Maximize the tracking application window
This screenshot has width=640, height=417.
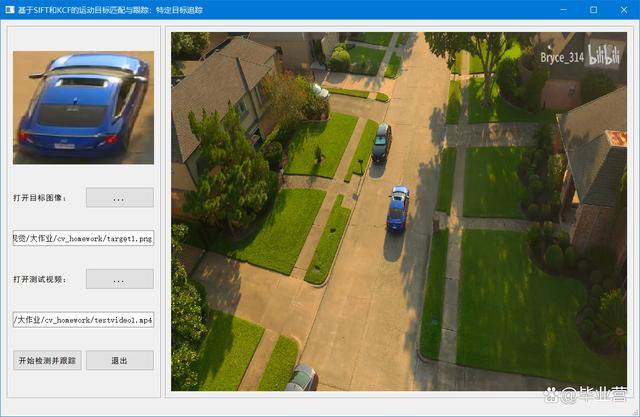[593, 10]
